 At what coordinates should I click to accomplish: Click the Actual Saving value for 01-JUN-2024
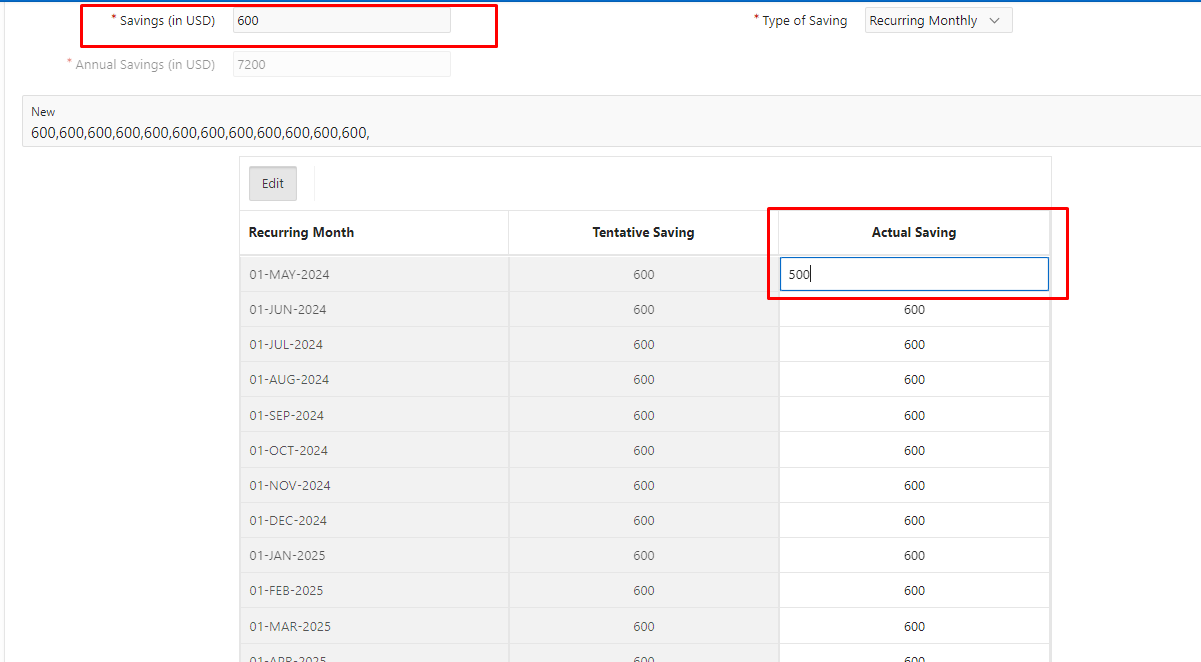pos(913,309)
